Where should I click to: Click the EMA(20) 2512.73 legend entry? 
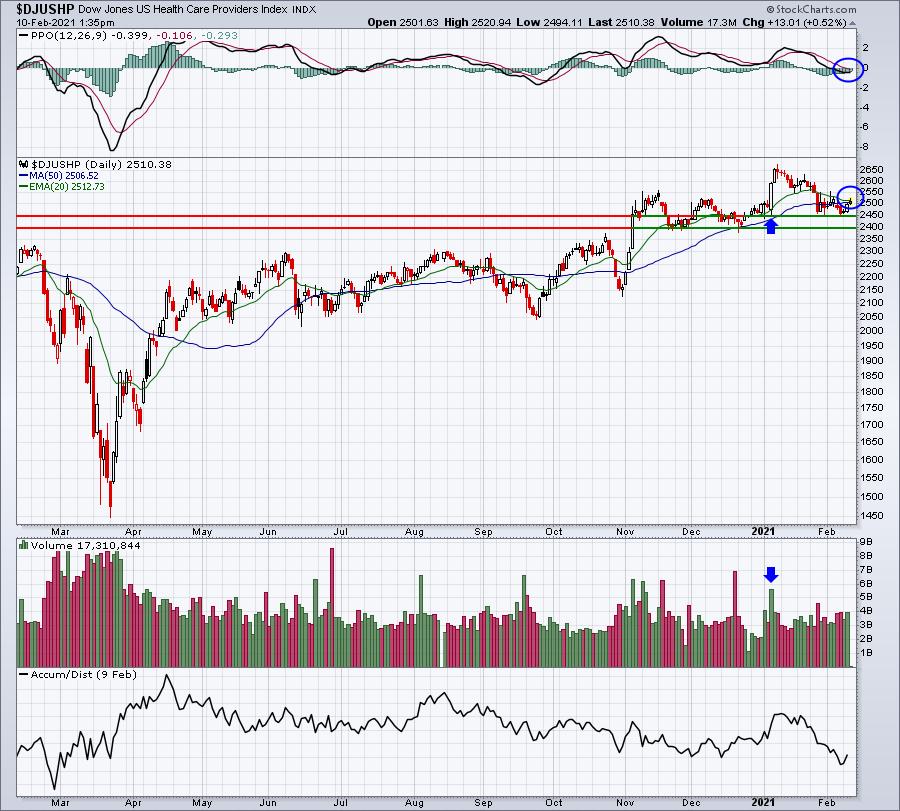pos(62,187)
